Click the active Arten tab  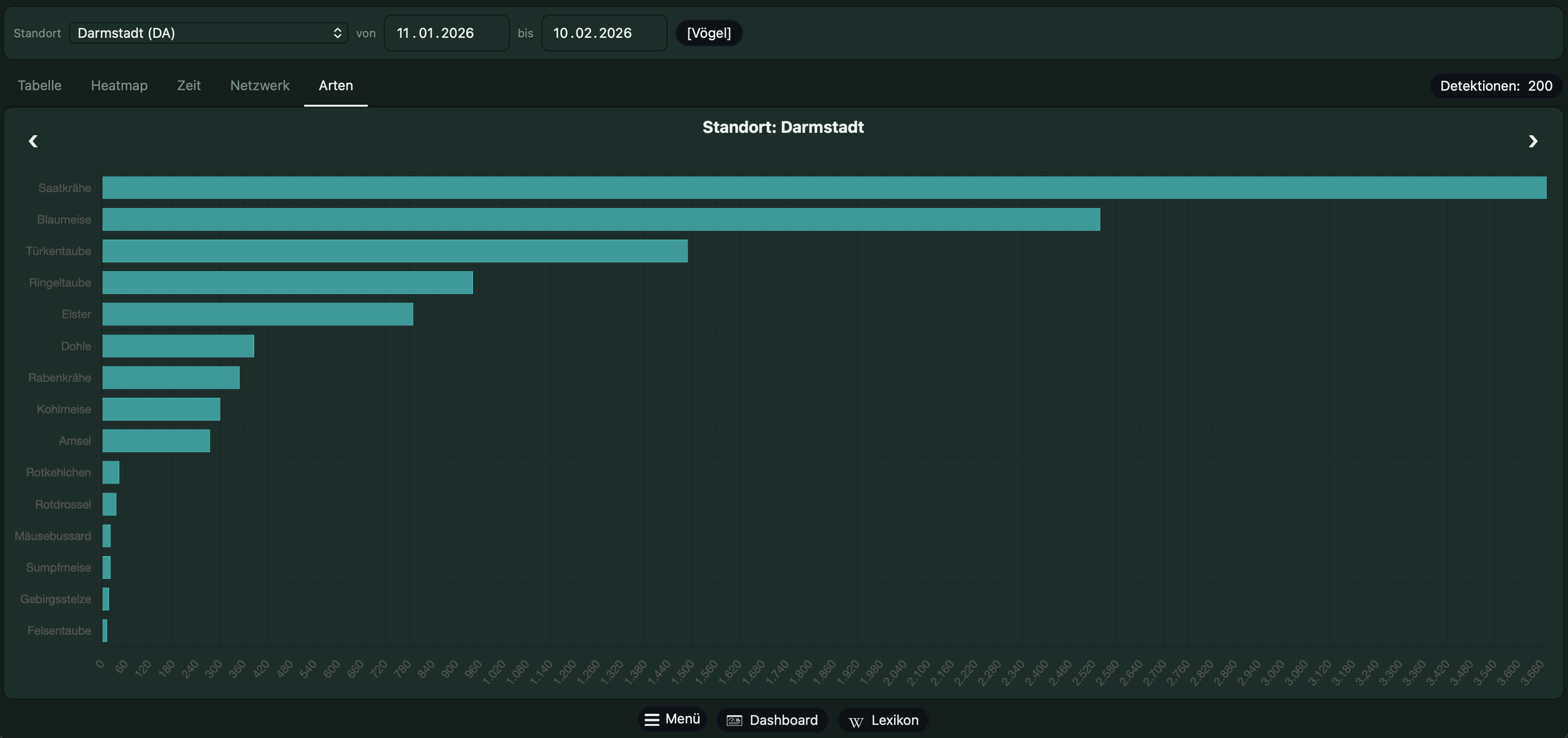point(336,85)
